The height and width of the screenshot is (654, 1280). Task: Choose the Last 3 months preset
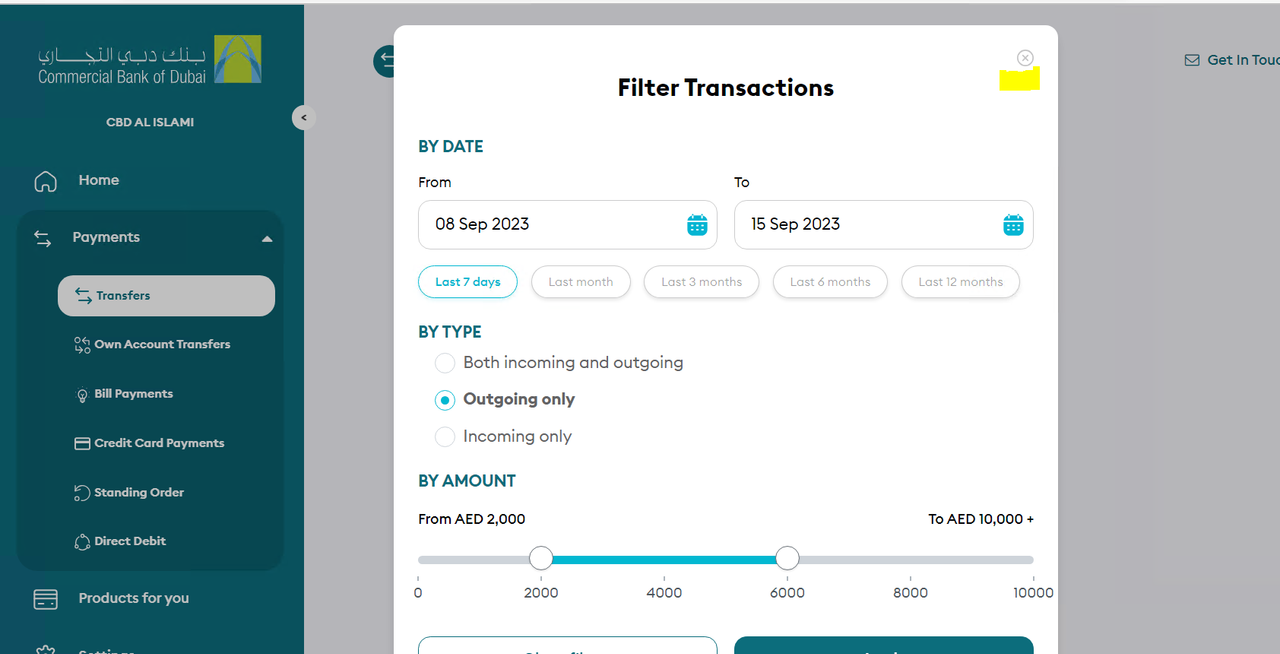click(x=701, y=282)
